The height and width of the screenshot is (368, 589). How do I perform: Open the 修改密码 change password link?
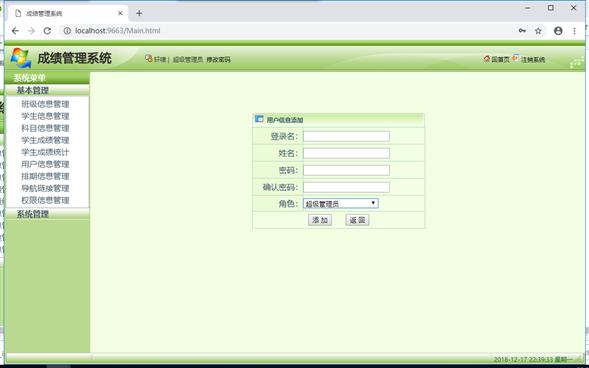point(218,59)
